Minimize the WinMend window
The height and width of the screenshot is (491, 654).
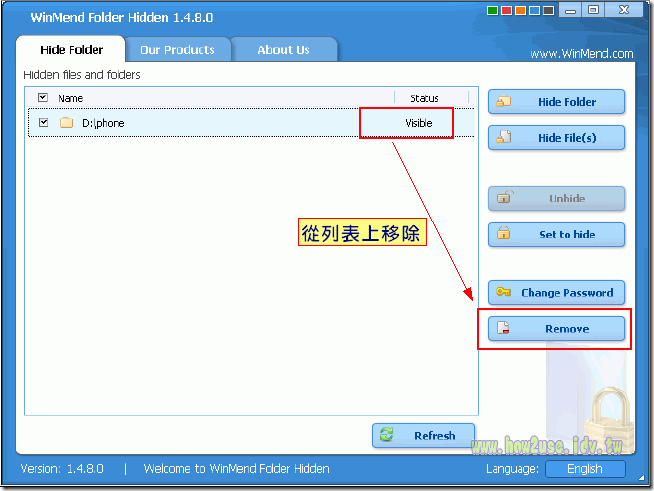click(571, 10)
